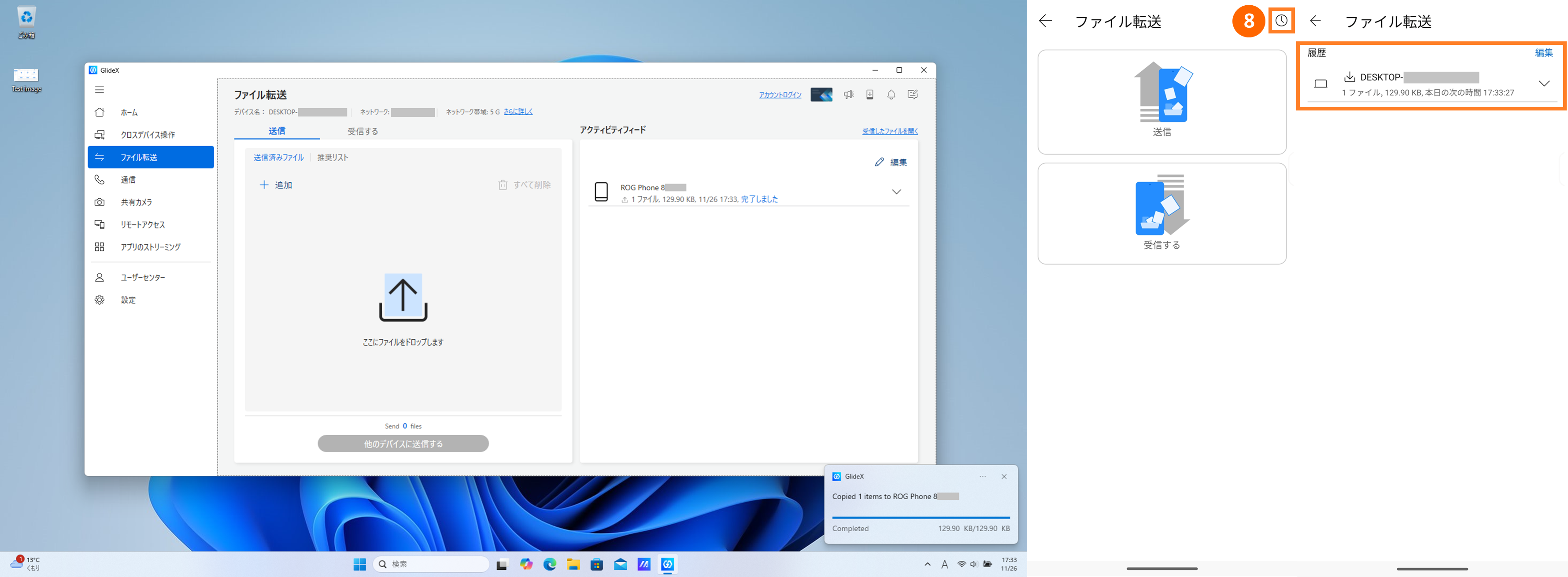Click the GlideX promotional banner thumbnail
The height and width of the screenshot is (577, 1568).
pos(821,95)
